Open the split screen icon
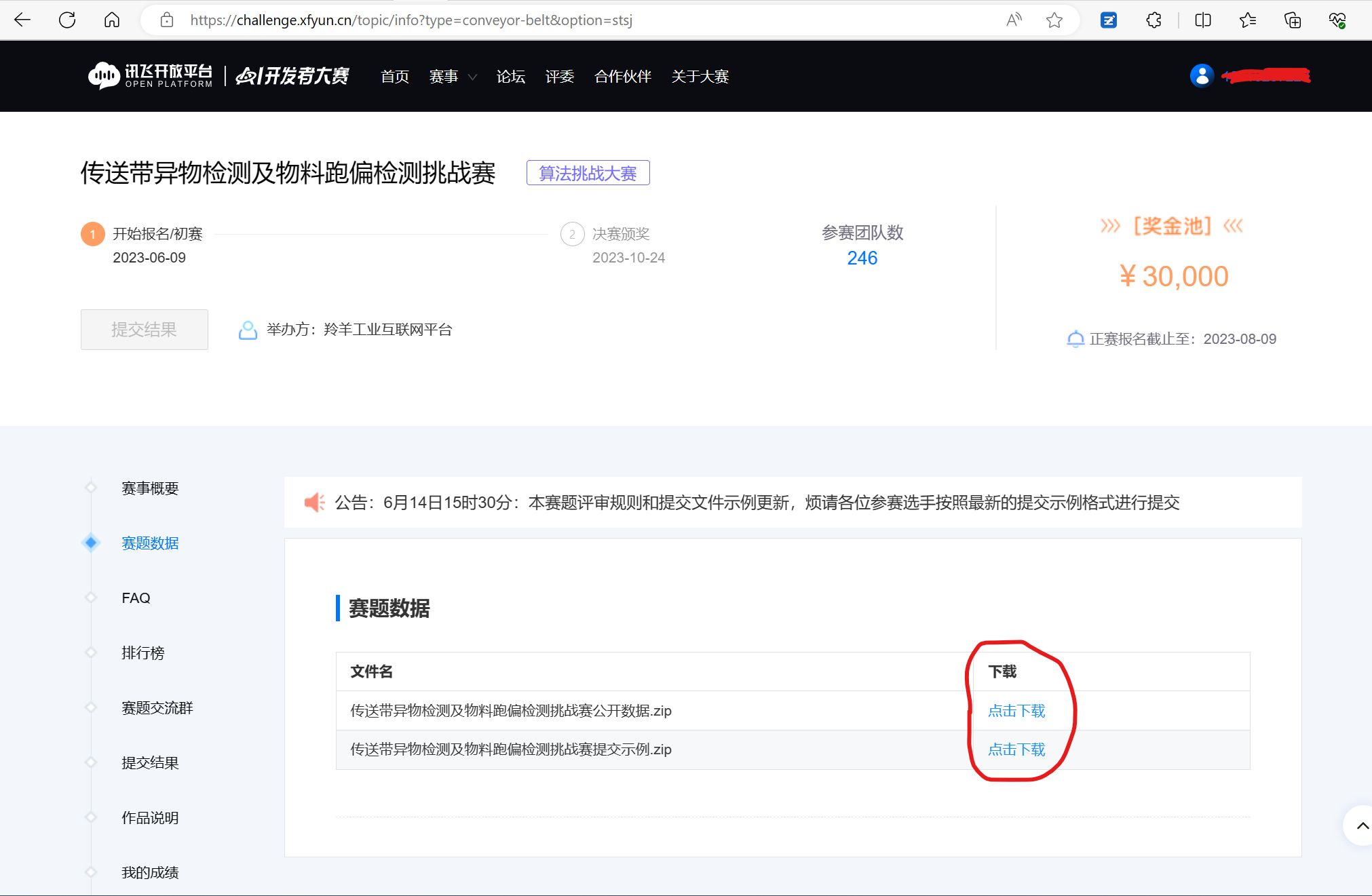This screenshot has width=1372, height=896. (1202, 20)
